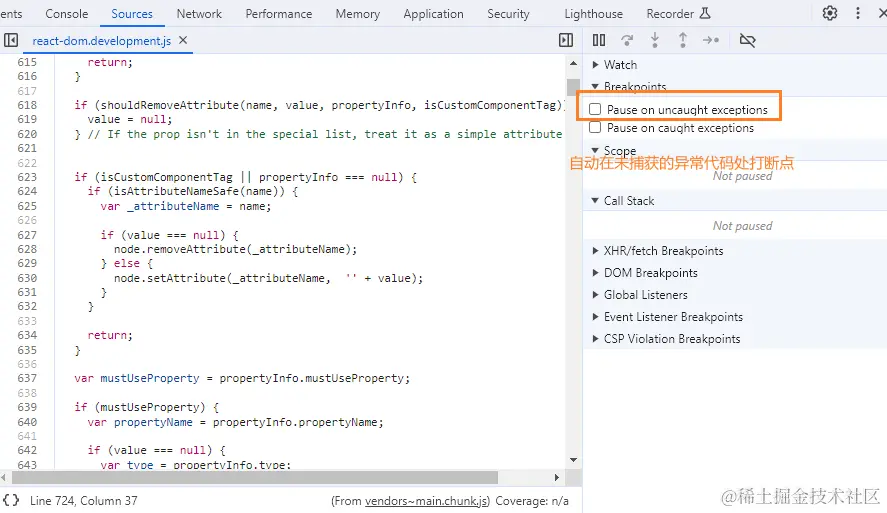This screenshot has width=887, height=513.
Task: Expand XHR/fetch Breakpoints
Action: pos(595,251)
